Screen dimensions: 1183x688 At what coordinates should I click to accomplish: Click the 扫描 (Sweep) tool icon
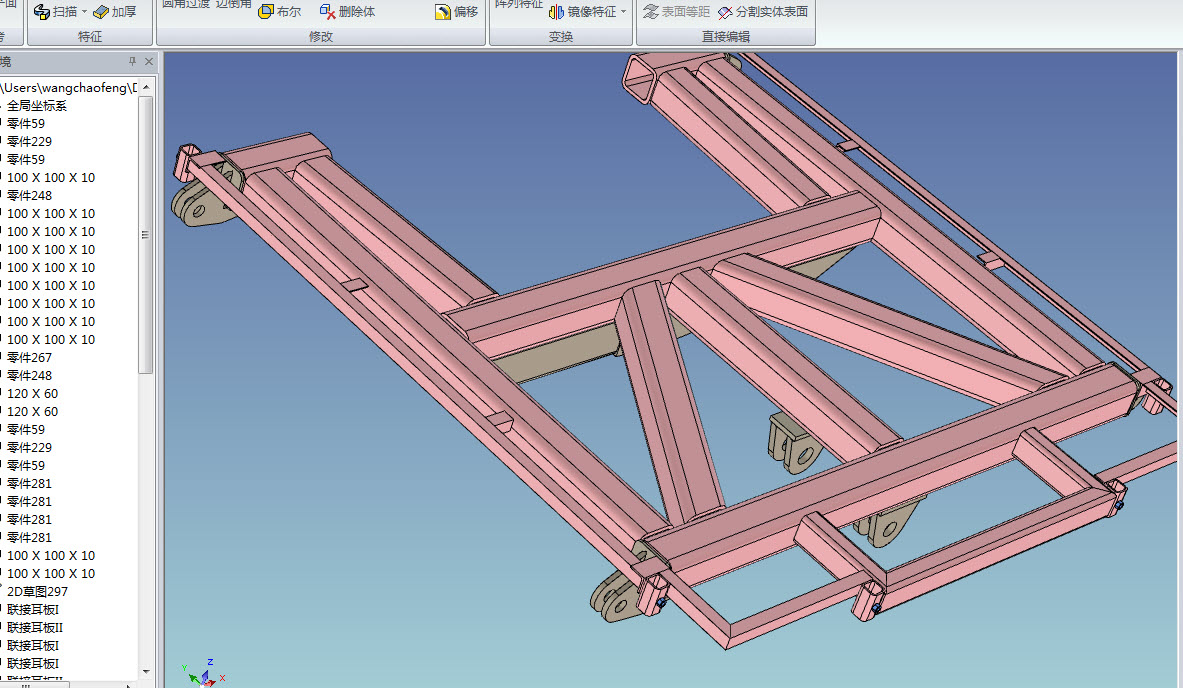[42, 12]
